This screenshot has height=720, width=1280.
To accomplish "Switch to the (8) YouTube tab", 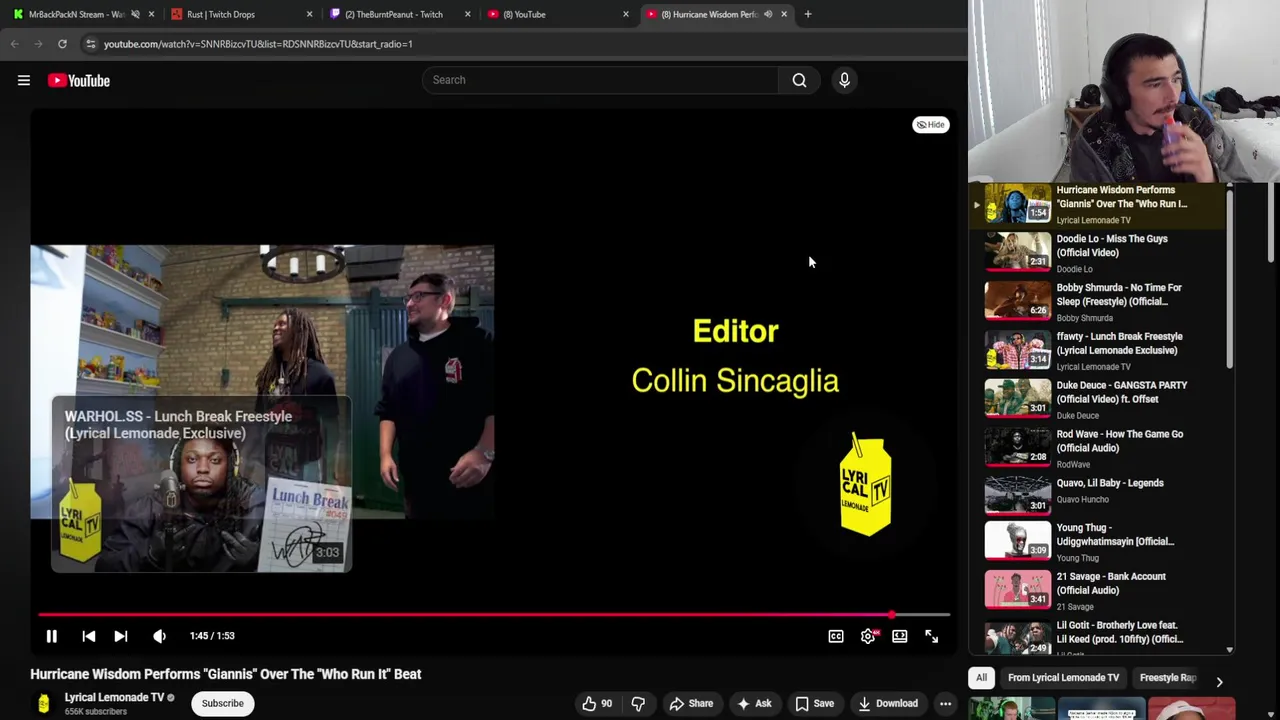I will coord(524,14).
